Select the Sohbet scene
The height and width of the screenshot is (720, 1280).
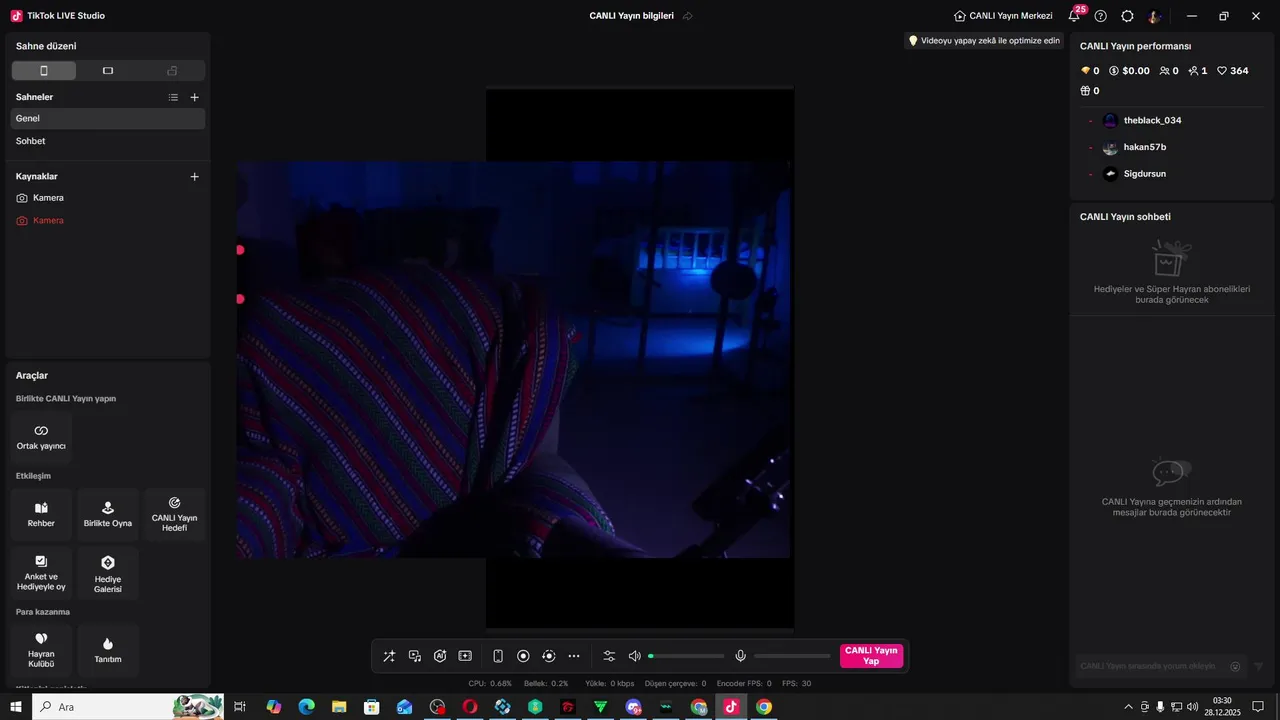click(x=108, y=141)
